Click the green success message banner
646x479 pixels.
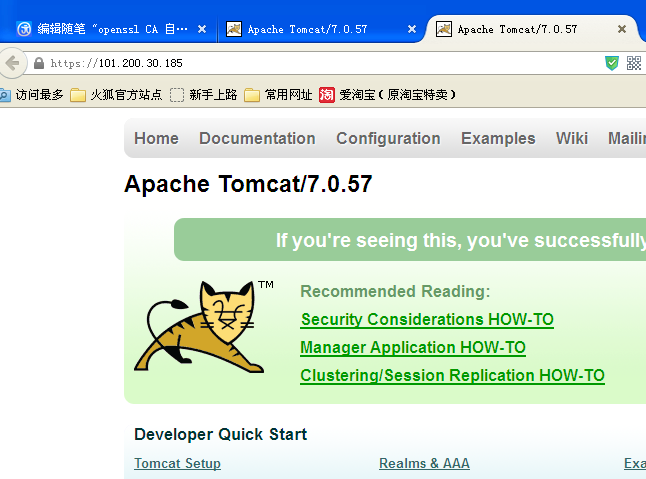tap(410, 240)
